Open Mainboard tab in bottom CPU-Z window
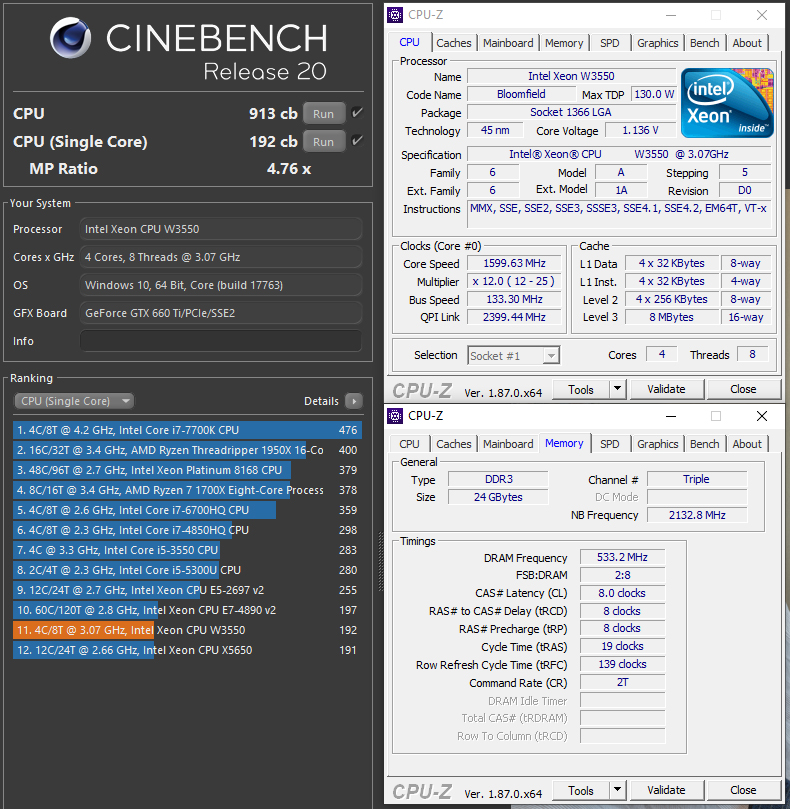 (508, 444)
